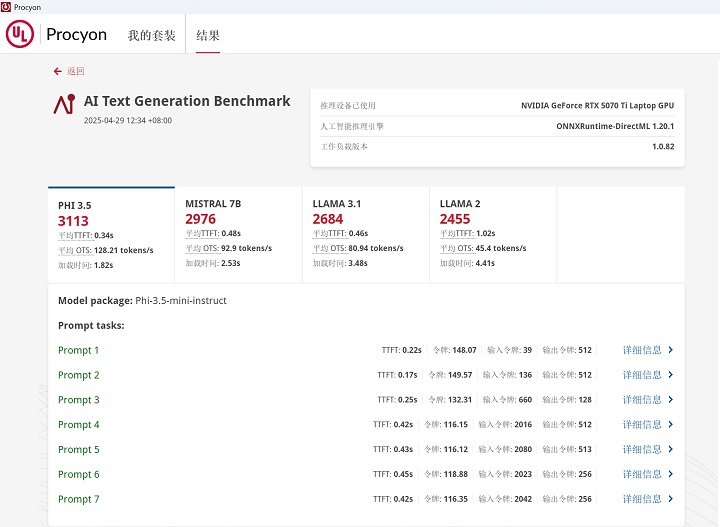Viewport: 720px width, 527px height.
Task: Click the Prompt 4 label
Action: point(79,425)
